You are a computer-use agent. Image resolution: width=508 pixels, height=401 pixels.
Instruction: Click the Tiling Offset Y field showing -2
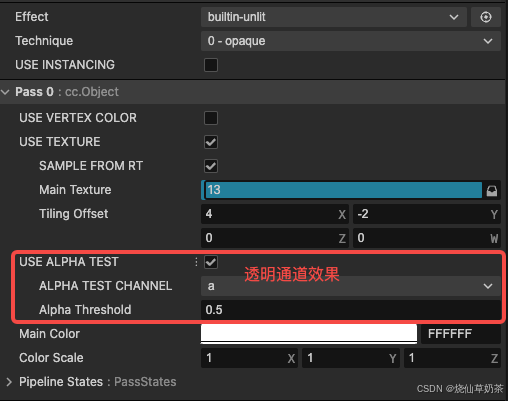[x=427, y=214]
